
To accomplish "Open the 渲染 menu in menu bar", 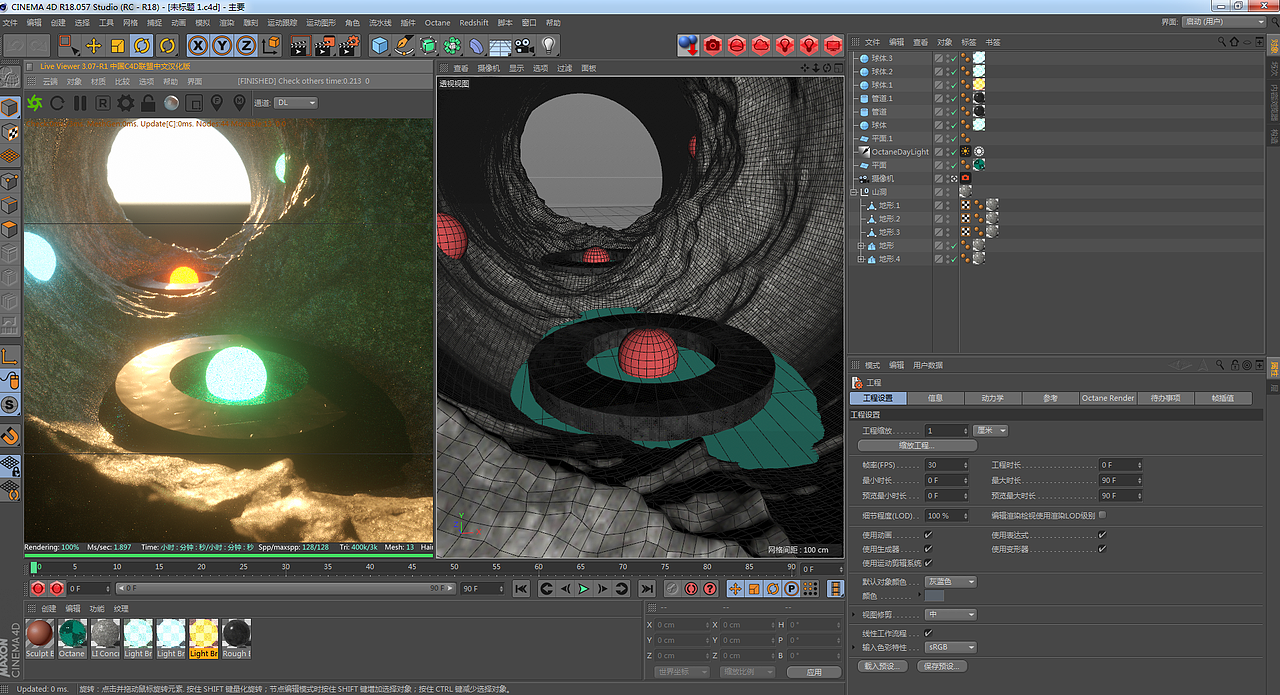I will 227,22.
